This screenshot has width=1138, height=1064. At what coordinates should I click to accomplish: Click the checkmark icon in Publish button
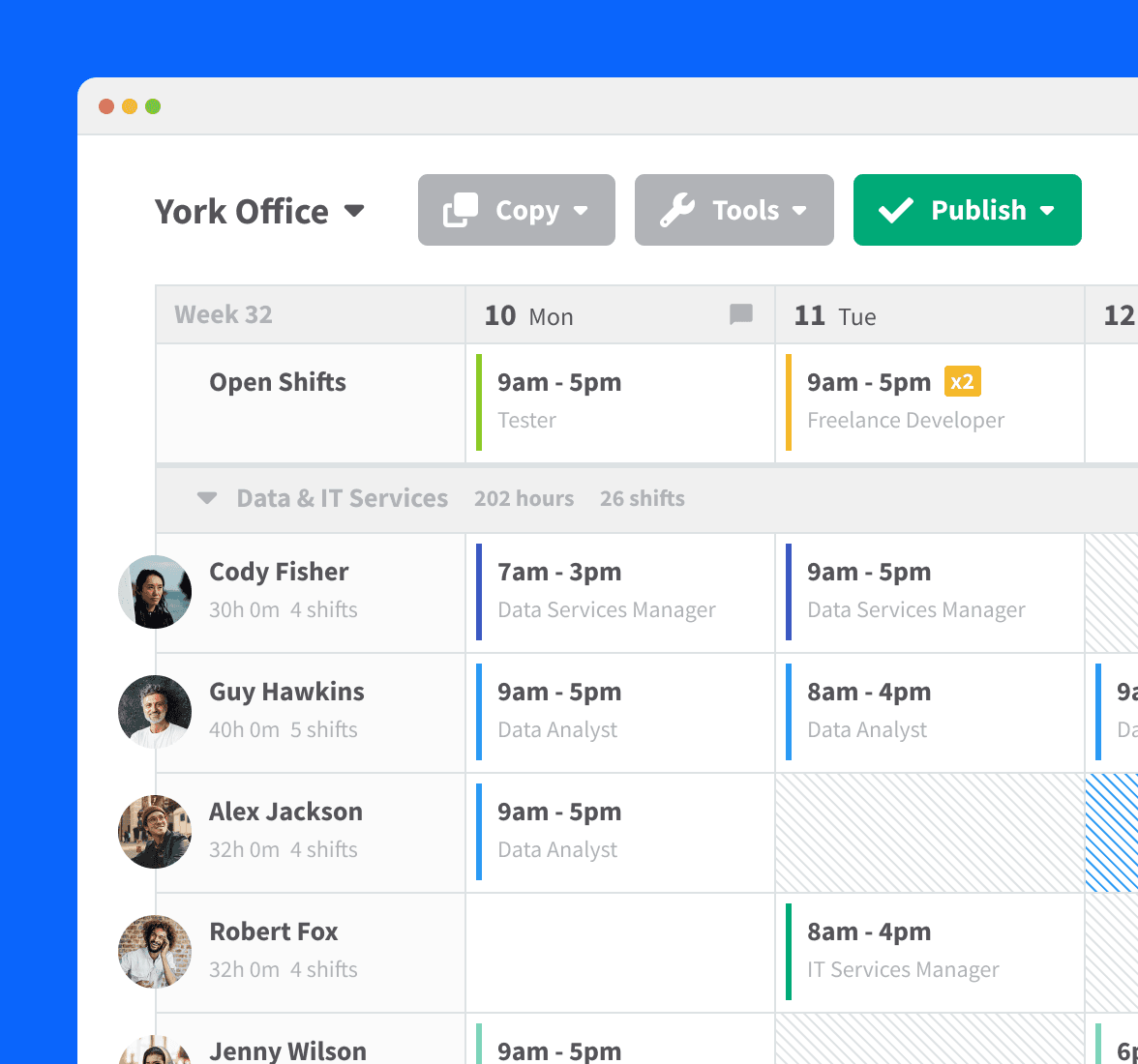click(x=896, y=210)
